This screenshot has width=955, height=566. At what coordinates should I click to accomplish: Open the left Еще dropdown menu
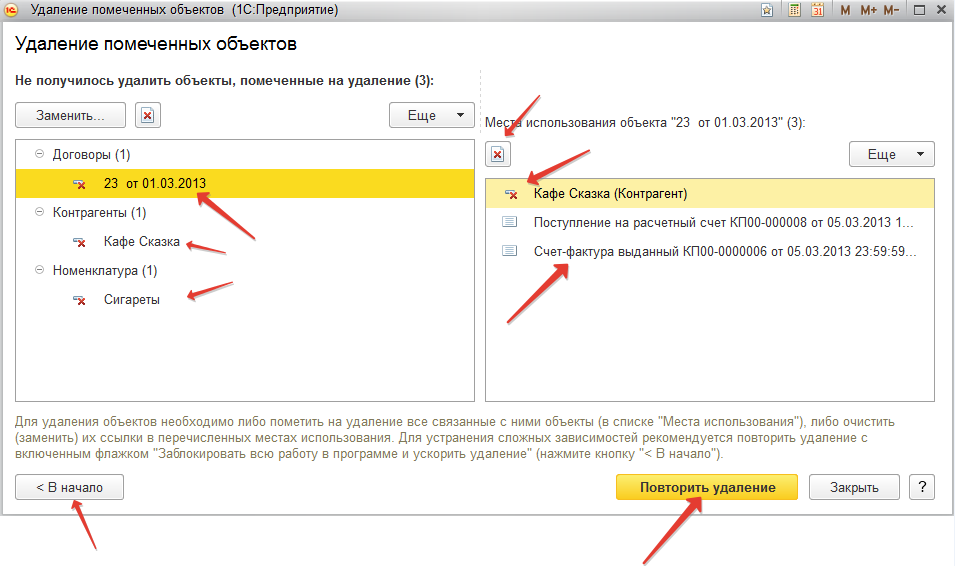431,115
